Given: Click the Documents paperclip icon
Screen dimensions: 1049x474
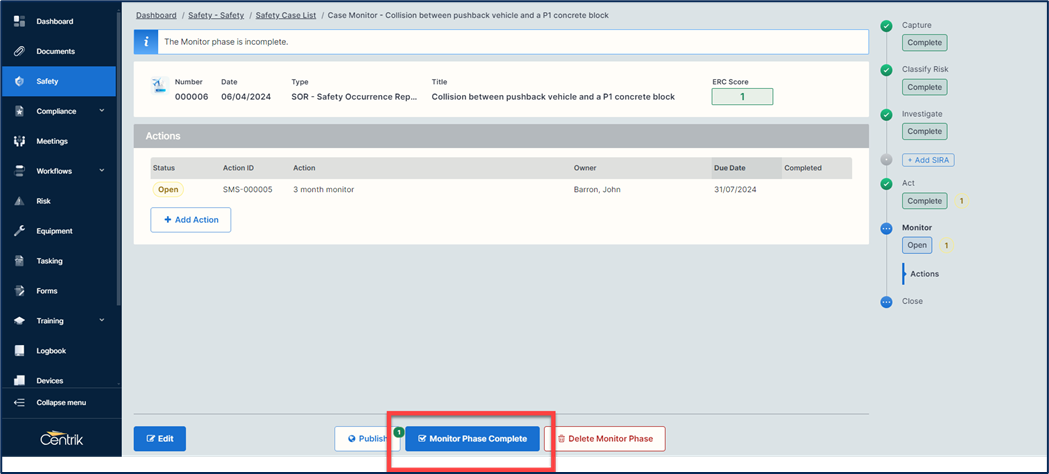Looking at the screenshot, I should pyautogui.click(x=19, y=51).
